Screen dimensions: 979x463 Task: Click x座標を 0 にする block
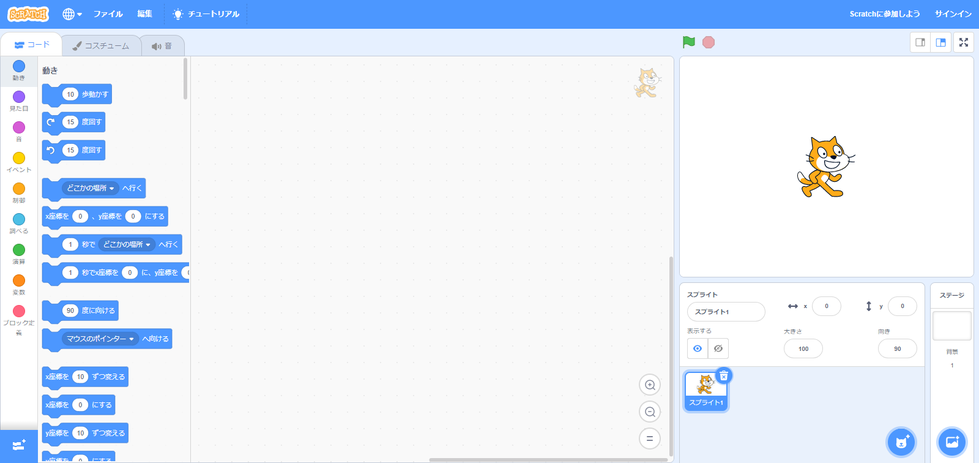78,405
